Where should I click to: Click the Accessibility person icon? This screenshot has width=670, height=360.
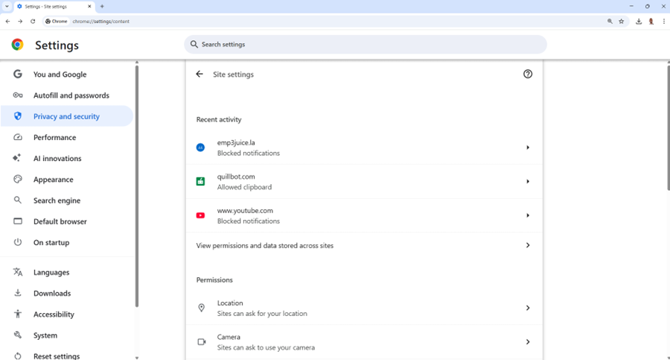[18, 314]
